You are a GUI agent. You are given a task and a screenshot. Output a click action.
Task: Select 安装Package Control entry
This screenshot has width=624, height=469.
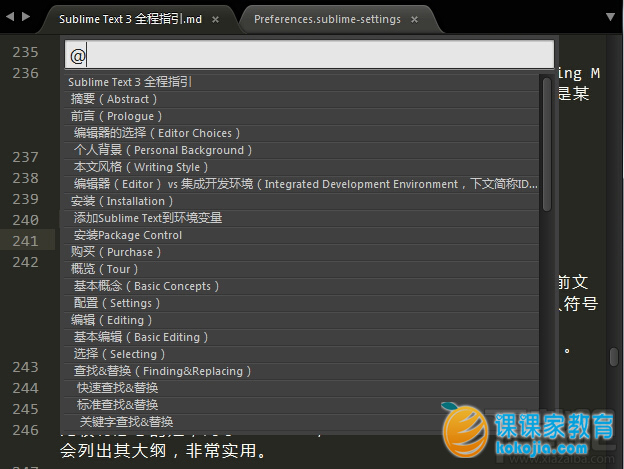click(x=302, y=235)
